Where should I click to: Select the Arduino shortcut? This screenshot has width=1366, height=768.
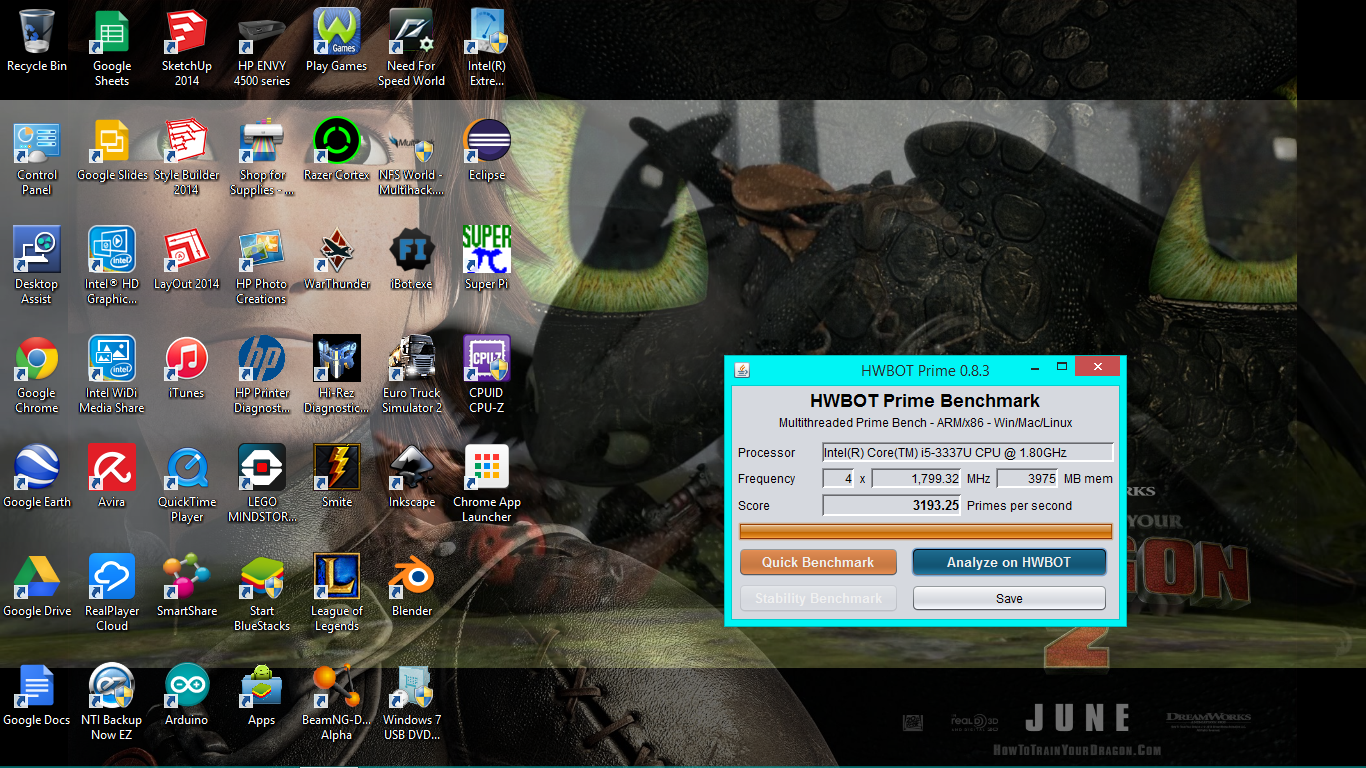[x=187, y=686]
